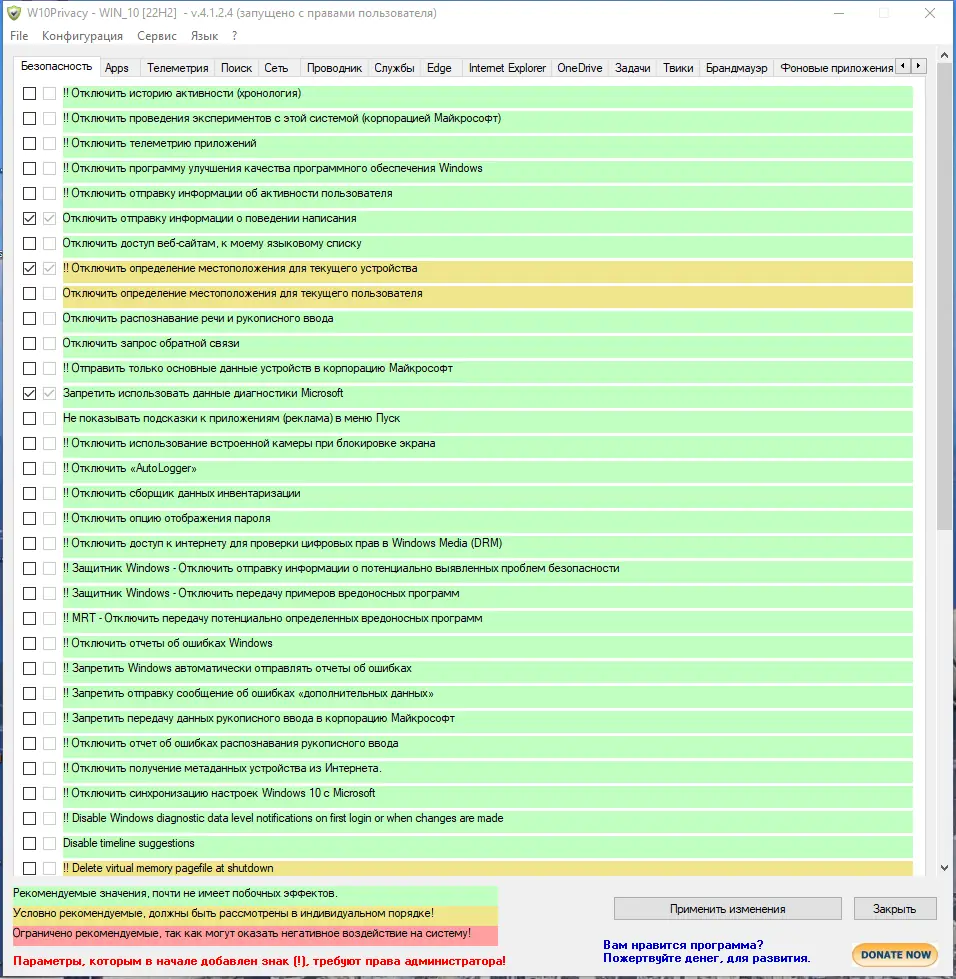Screen dimensions: 956x979
Task: Switch to the Фоновые приложения tab
Action: [x=836, y=68]
